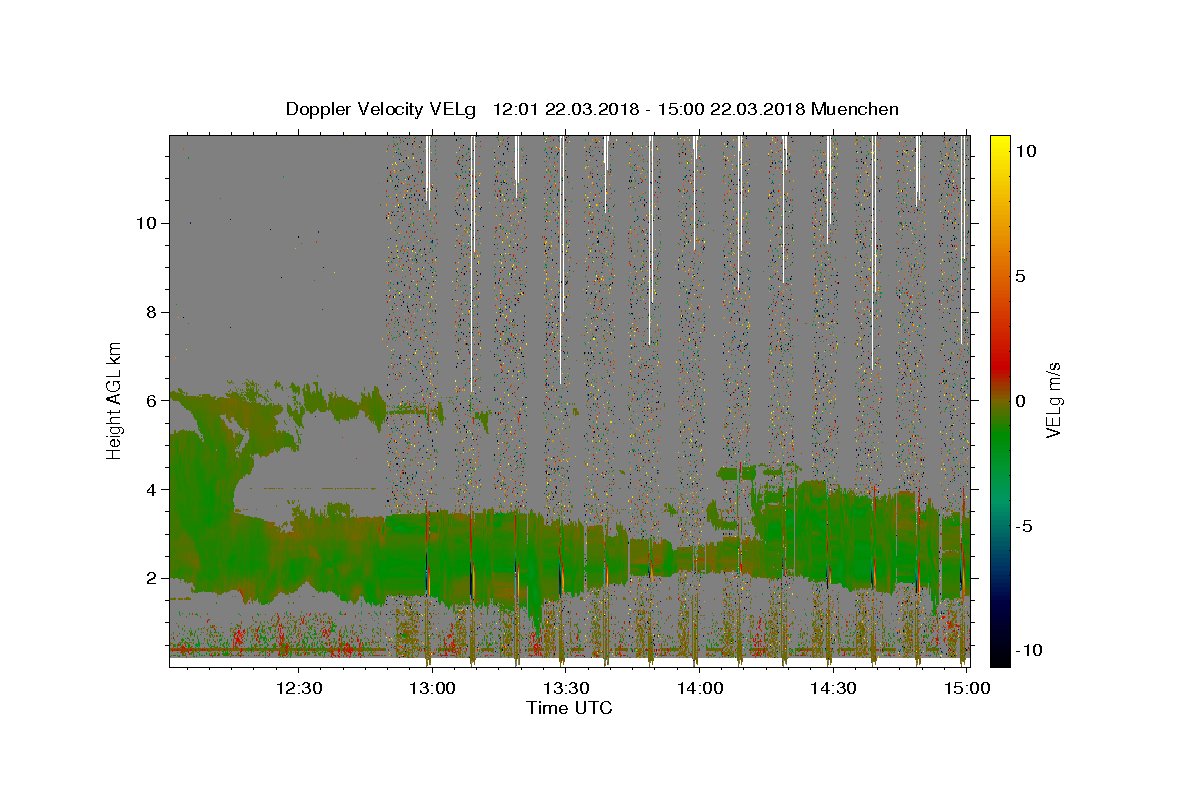Screen dimensions: 1200x800
Task: Click the yellow top of the colorbar
Action: [999, 145]
